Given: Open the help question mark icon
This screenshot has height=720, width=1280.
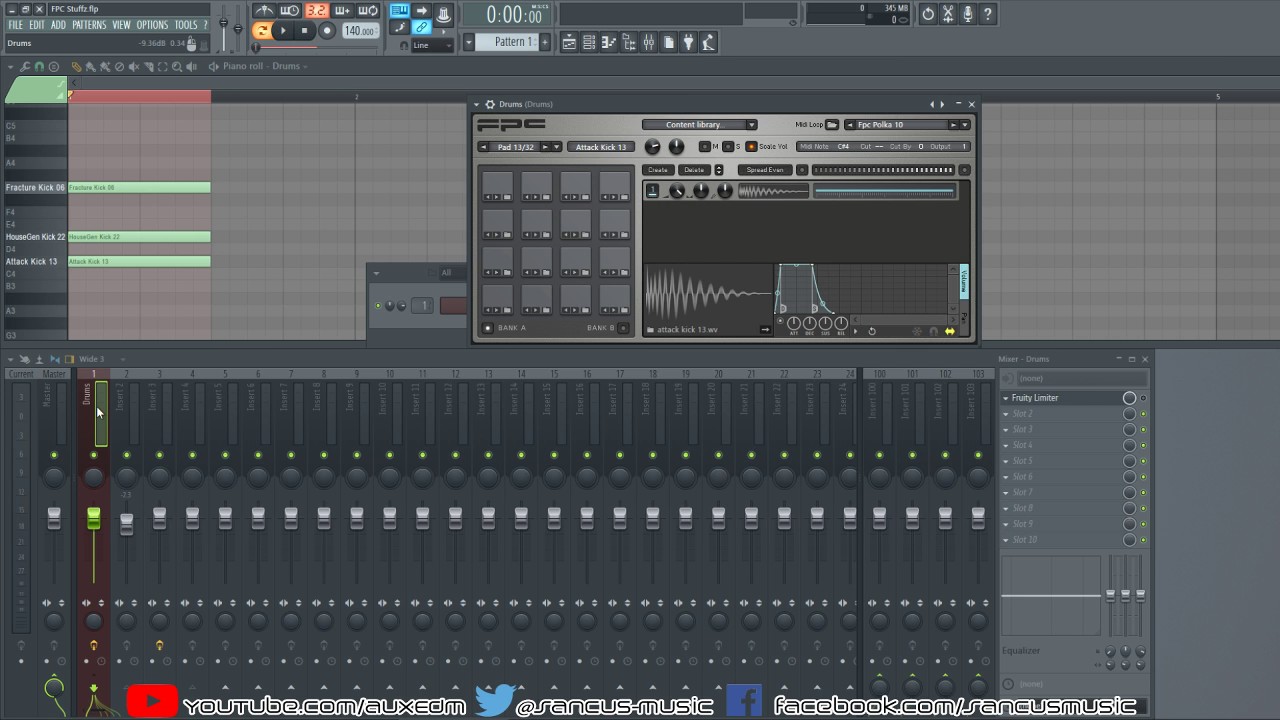Looking at the screenshot, I should coord(988,14).
